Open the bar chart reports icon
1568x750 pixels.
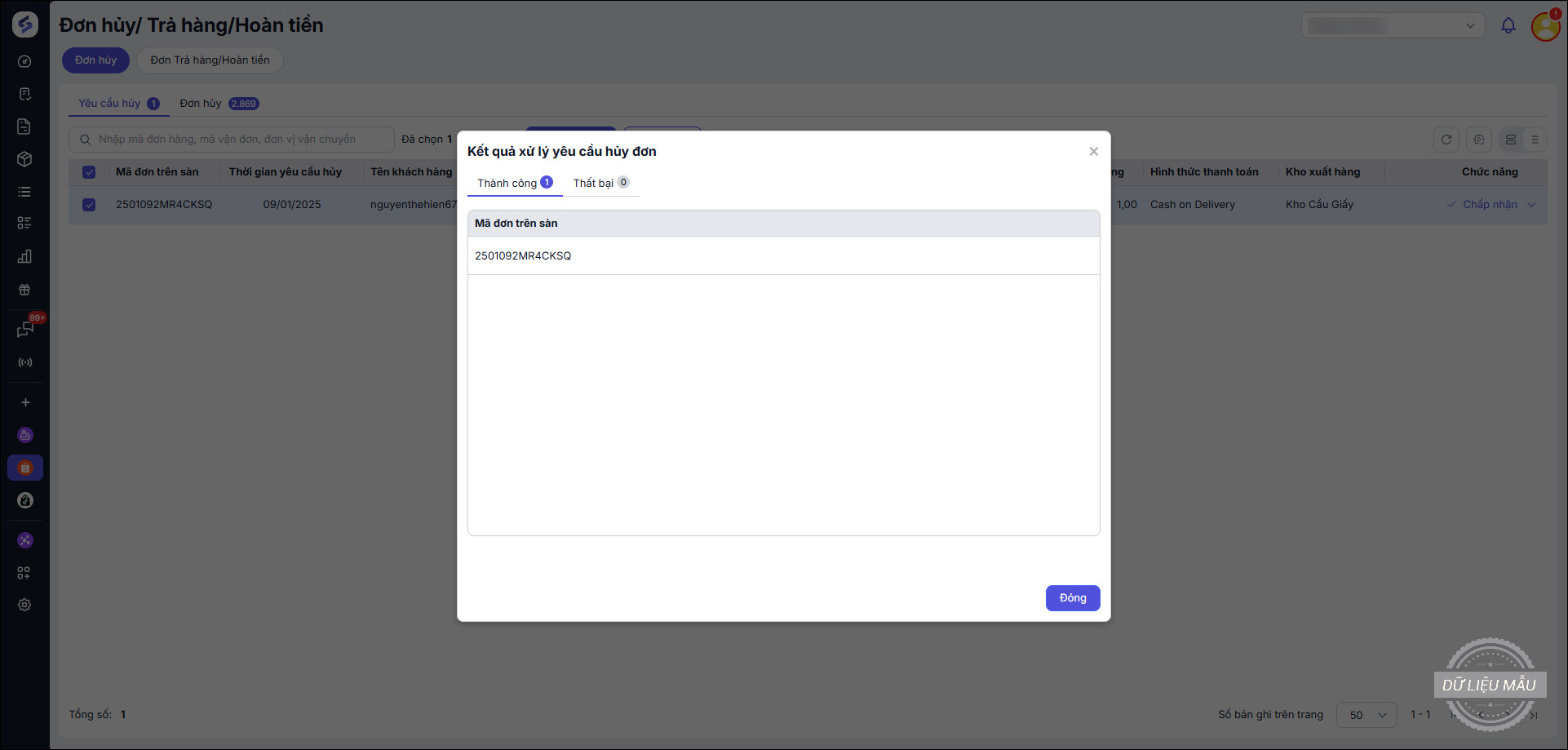24,256
